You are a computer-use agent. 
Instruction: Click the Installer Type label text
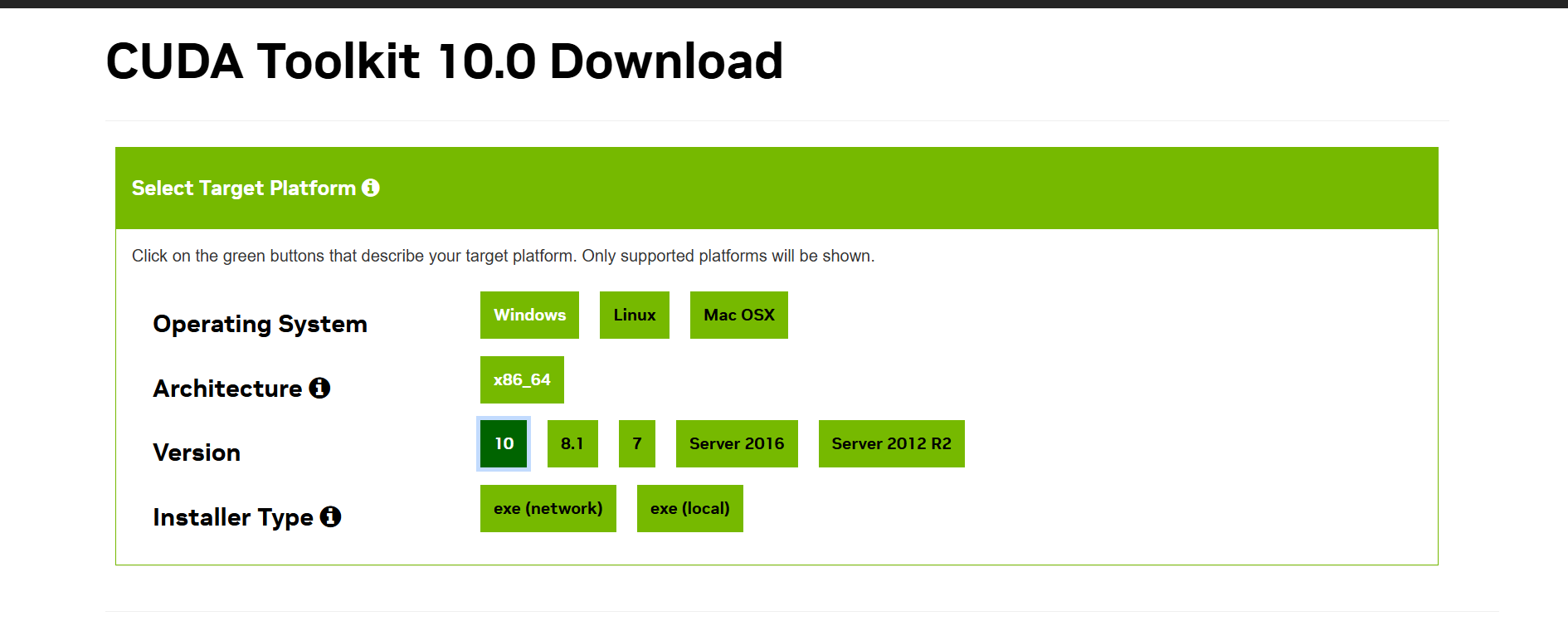233,517
